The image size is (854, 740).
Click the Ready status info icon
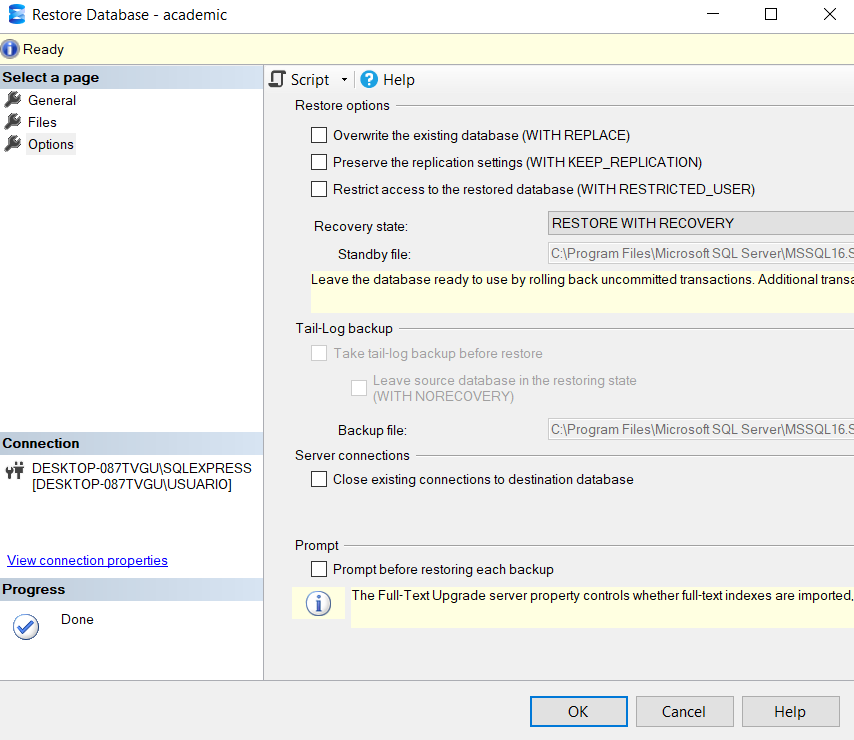[x=9, y=49]
